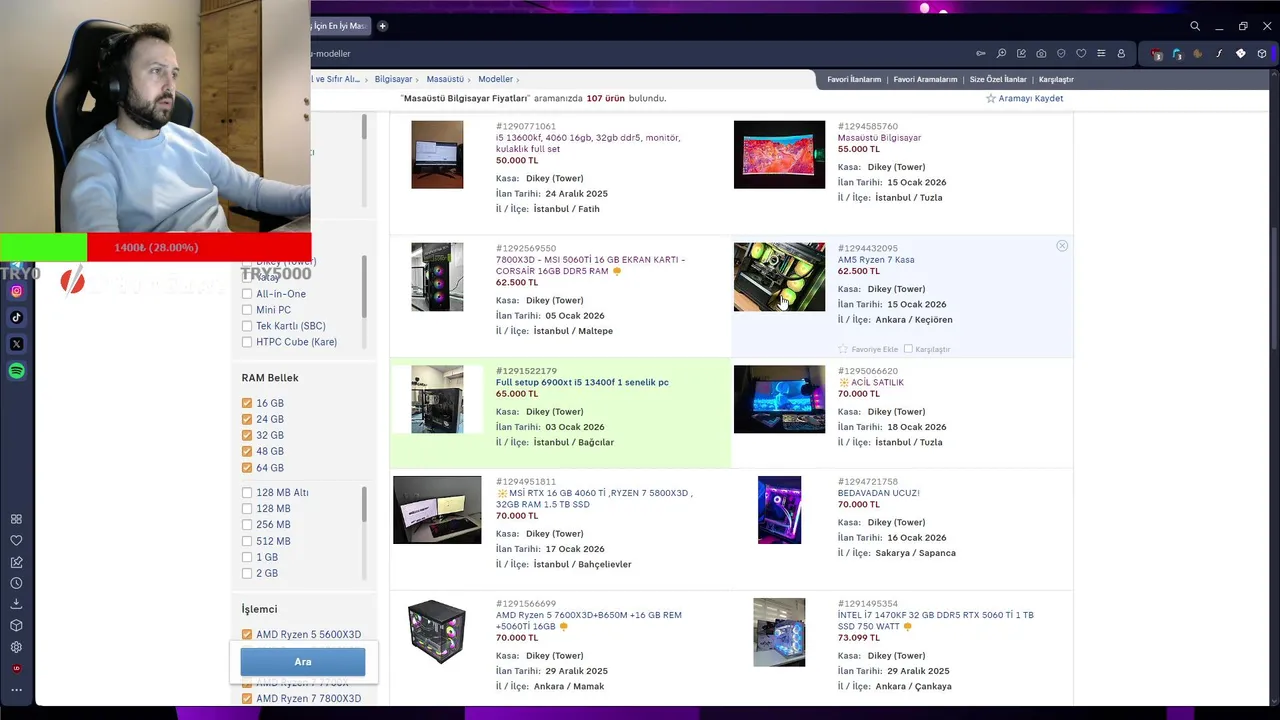
Task: Check the 512 MB checkbox
Action: tap(247, 541)
